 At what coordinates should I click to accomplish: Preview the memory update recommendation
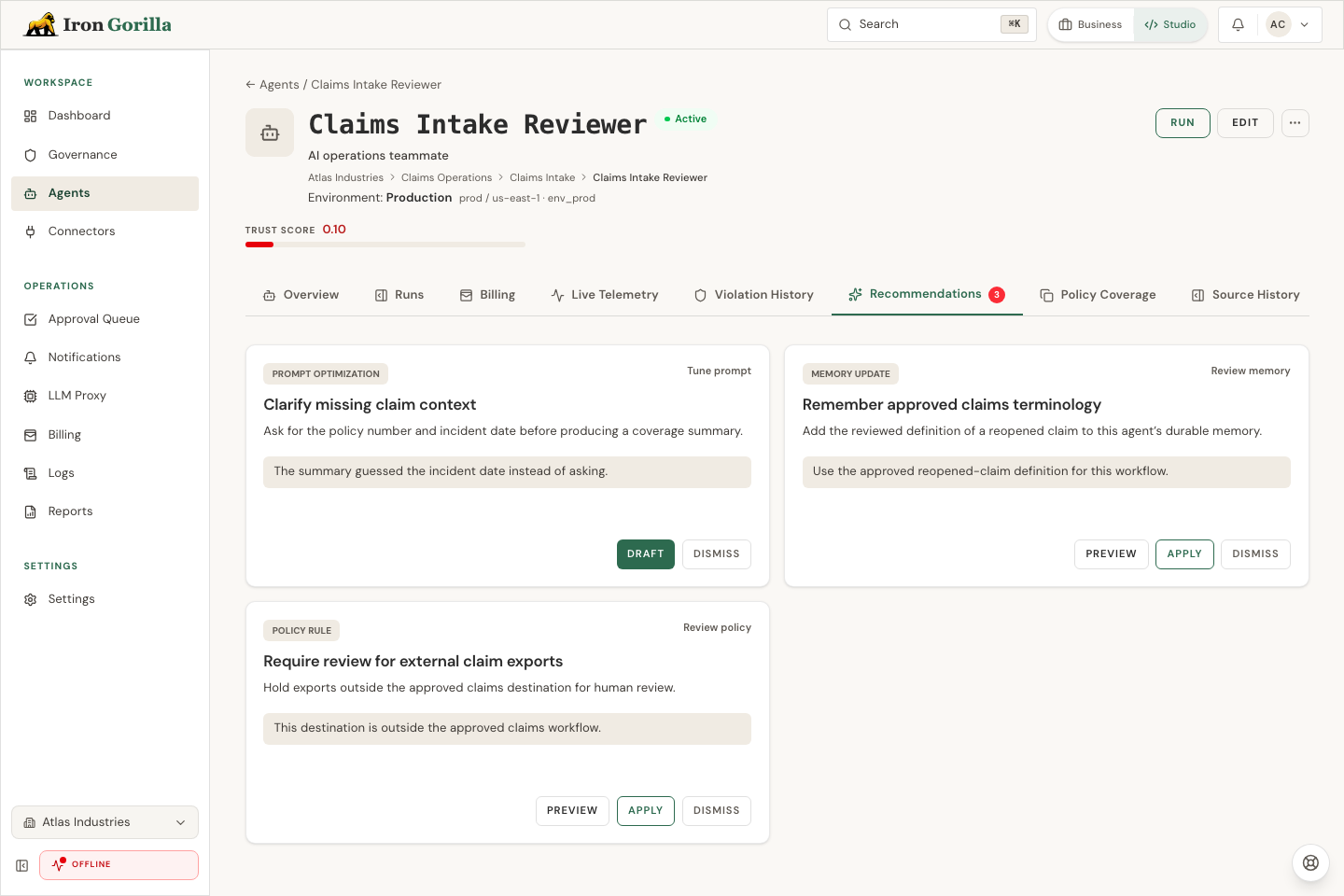(x=1111, y=554)
